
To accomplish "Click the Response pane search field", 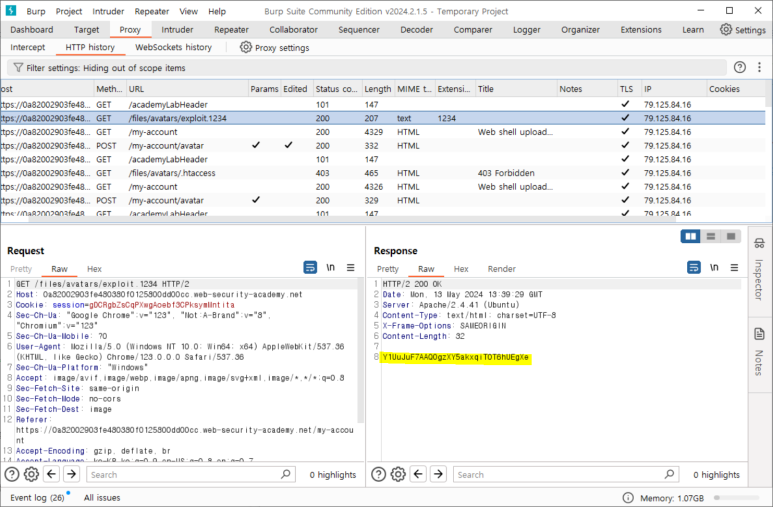I will tap(565, 474).
